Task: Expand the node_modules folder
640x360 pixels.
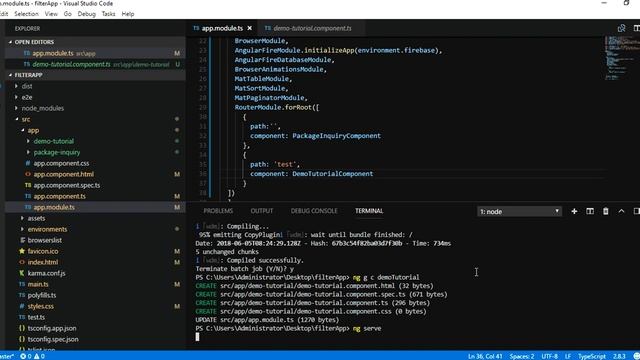Action: point(42,108)
